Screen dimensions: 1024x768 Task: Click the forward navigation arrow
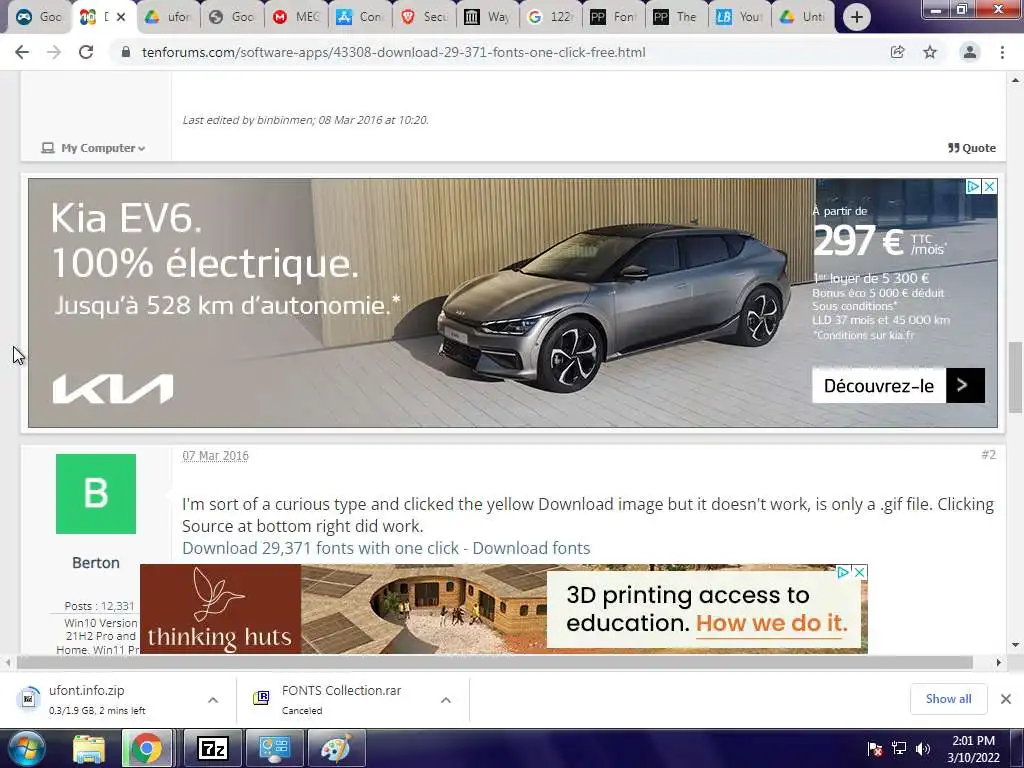click(54, 52)
